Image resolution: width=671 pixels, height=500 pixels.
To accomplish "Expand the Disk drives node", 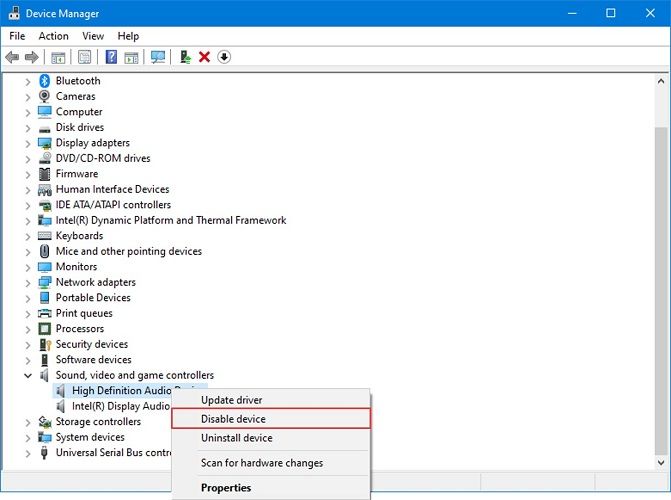I will pyautogui.click(x=28, y=128).
